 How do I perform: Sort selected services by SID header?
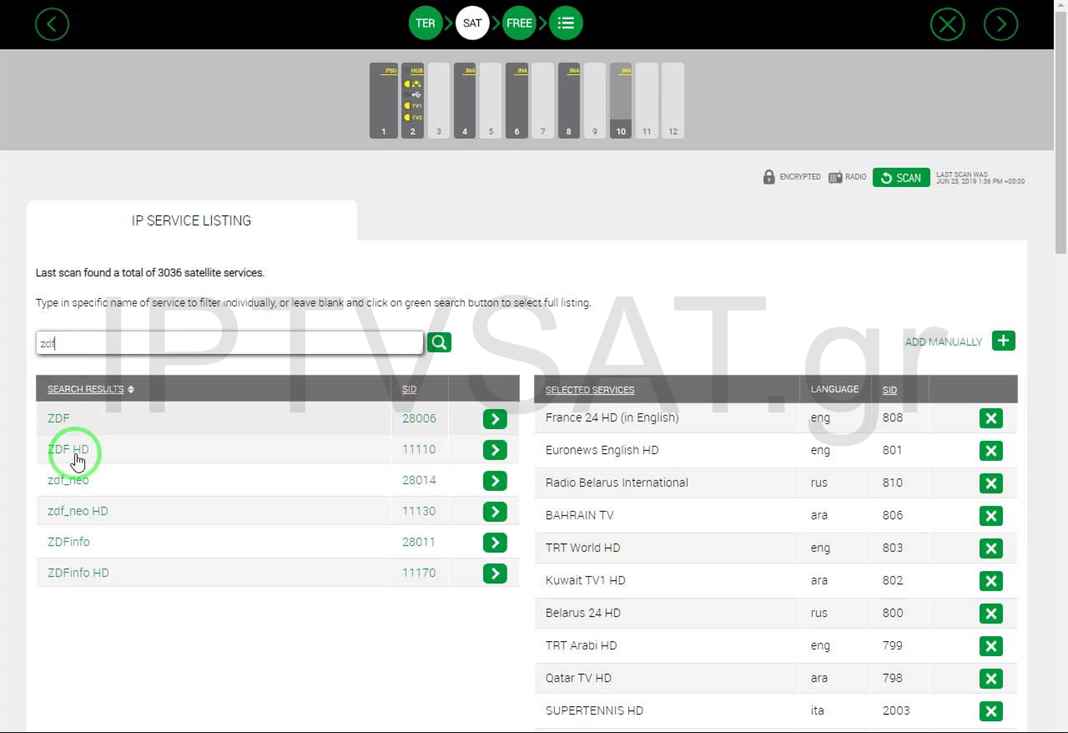coord(889,390)
